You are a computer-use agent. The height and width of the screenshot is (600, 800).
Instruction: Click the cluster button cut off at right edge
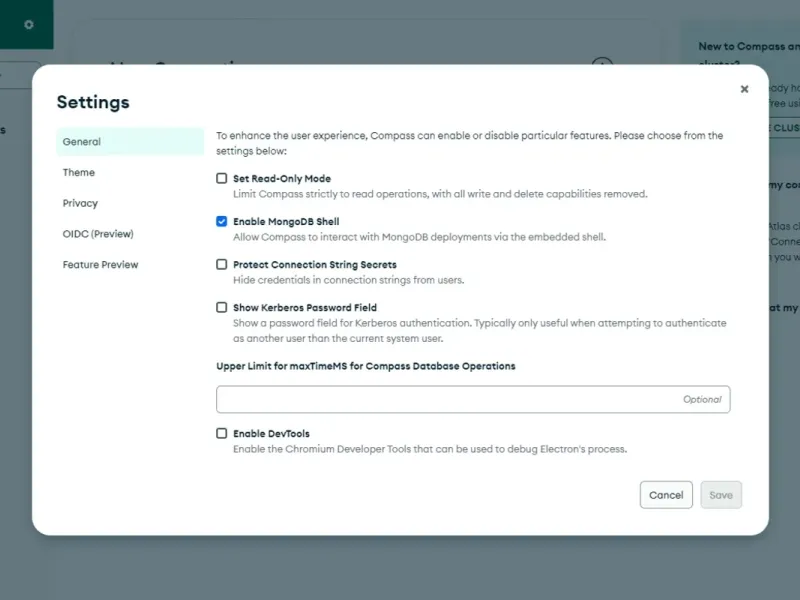(x=784, y=128)
